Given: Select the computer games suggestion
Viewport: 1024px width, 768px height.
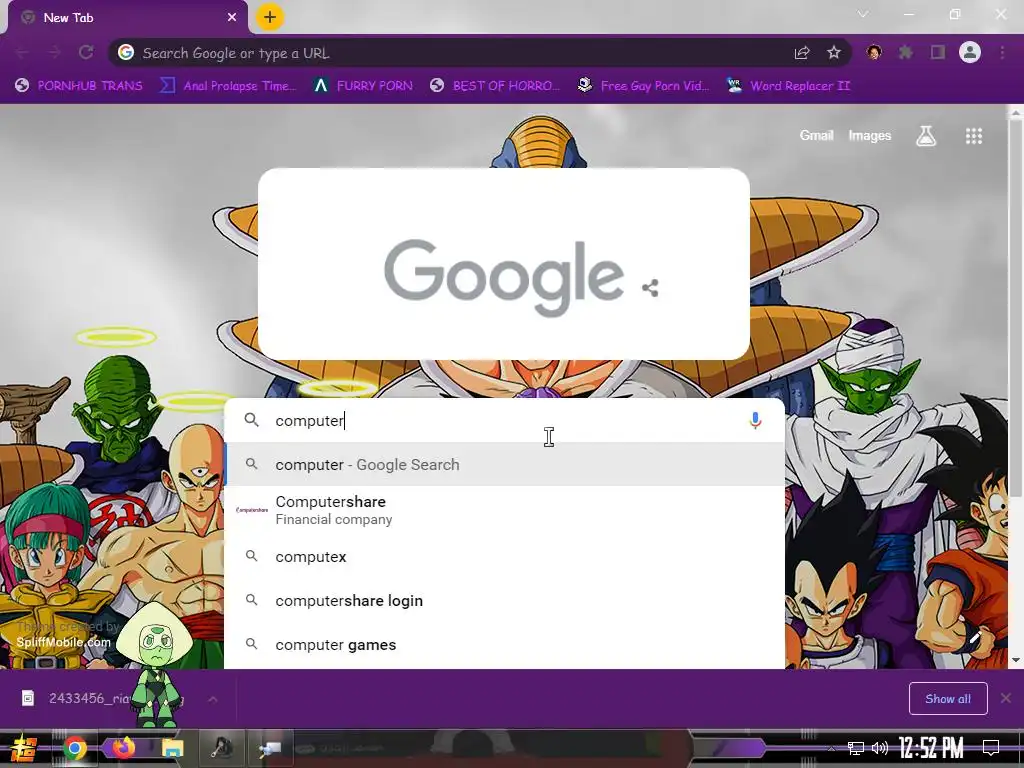Looking at the screenshot, I should [x=504, y=645].
